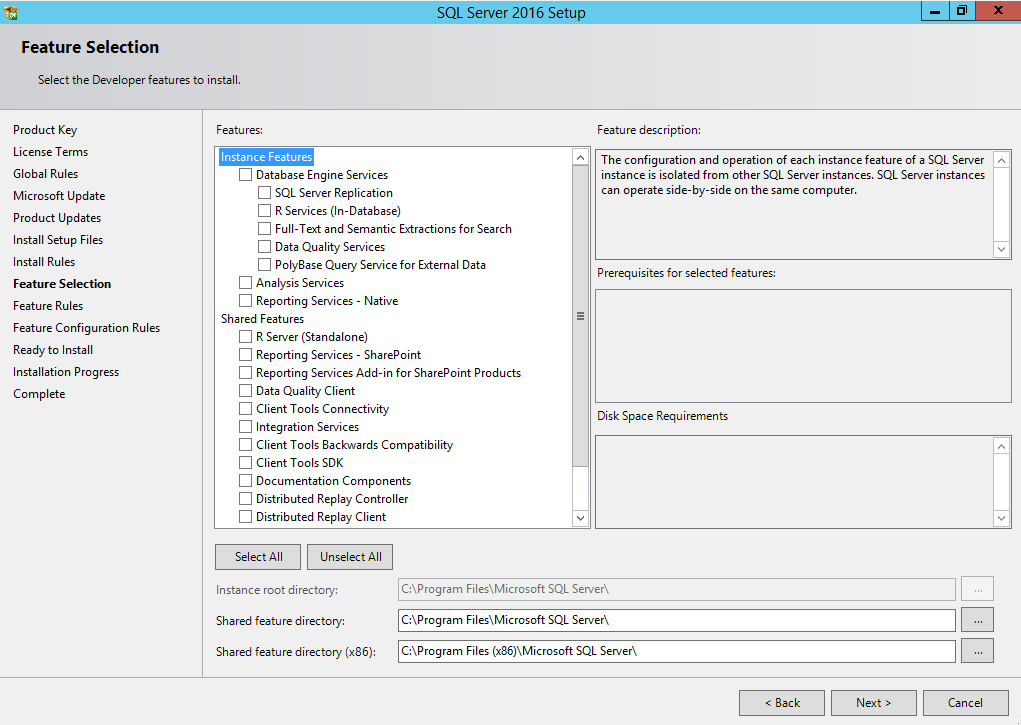
Task: Click the Shared feature directory text field
Action: click(677, 620)
